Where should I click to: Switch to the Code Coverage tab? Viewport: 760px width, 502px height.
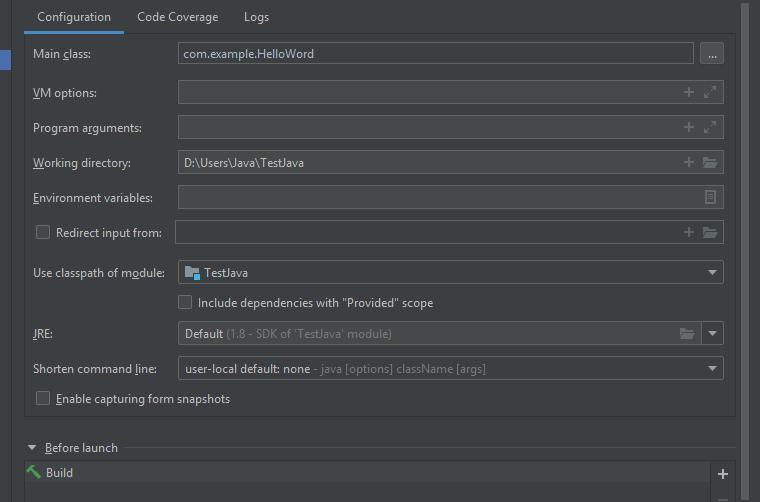176,17
